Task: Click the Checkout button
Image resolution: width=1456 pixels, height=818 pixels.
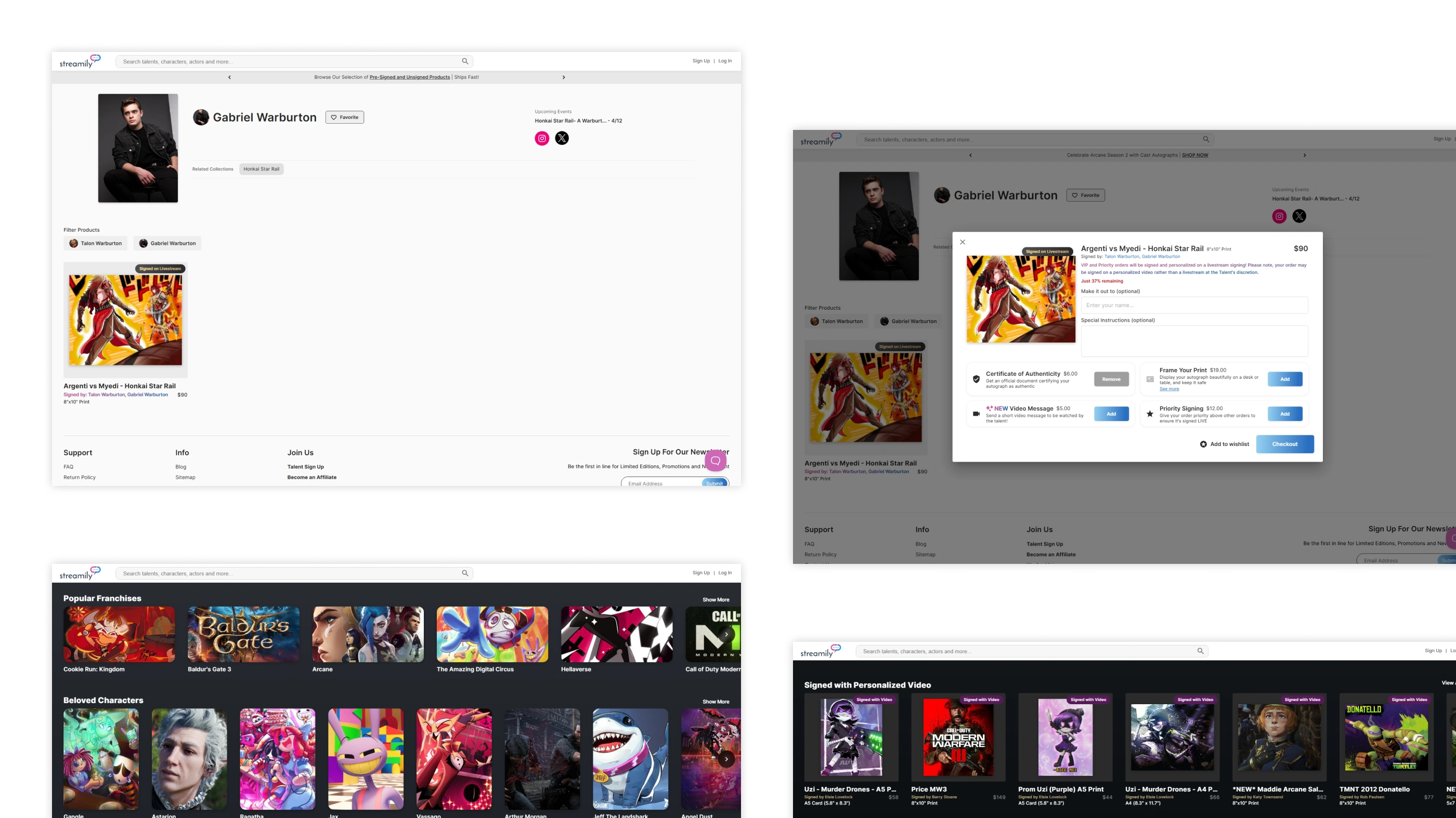Action: click(1285, 444)
